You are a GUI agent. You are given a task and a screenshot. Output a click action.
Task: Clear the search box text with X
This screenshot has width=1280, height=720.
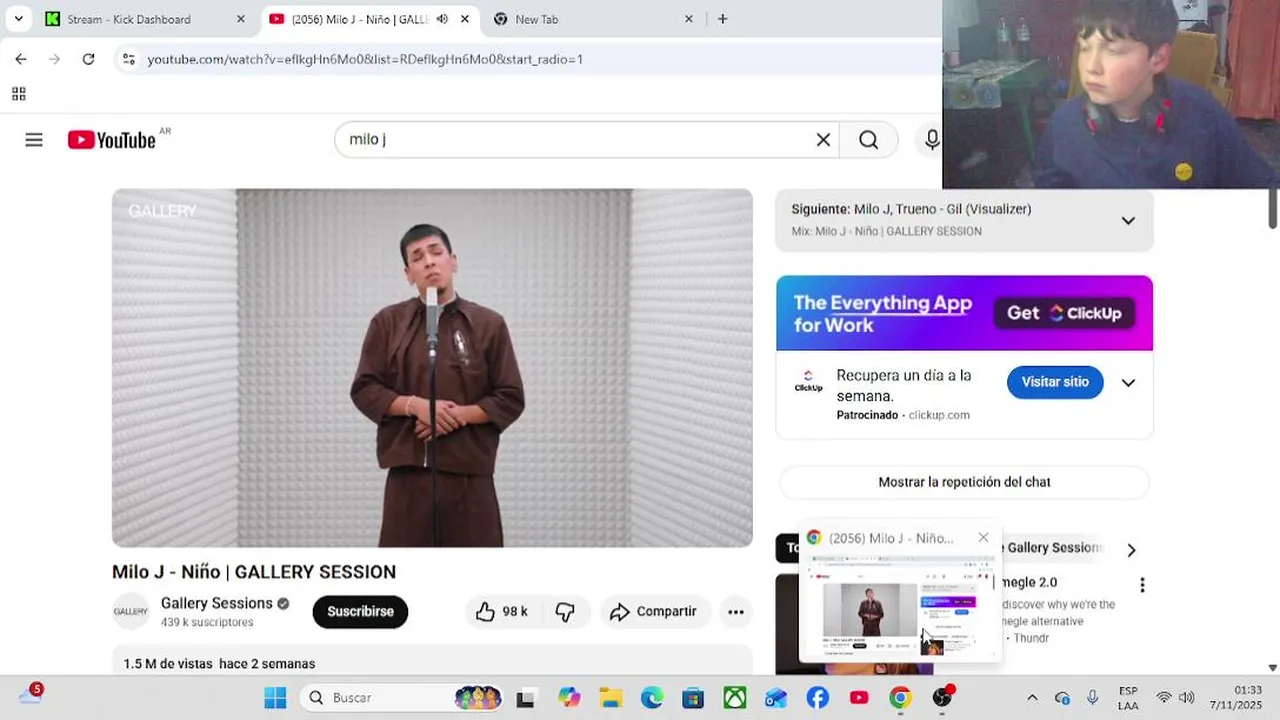pos(823,140)
